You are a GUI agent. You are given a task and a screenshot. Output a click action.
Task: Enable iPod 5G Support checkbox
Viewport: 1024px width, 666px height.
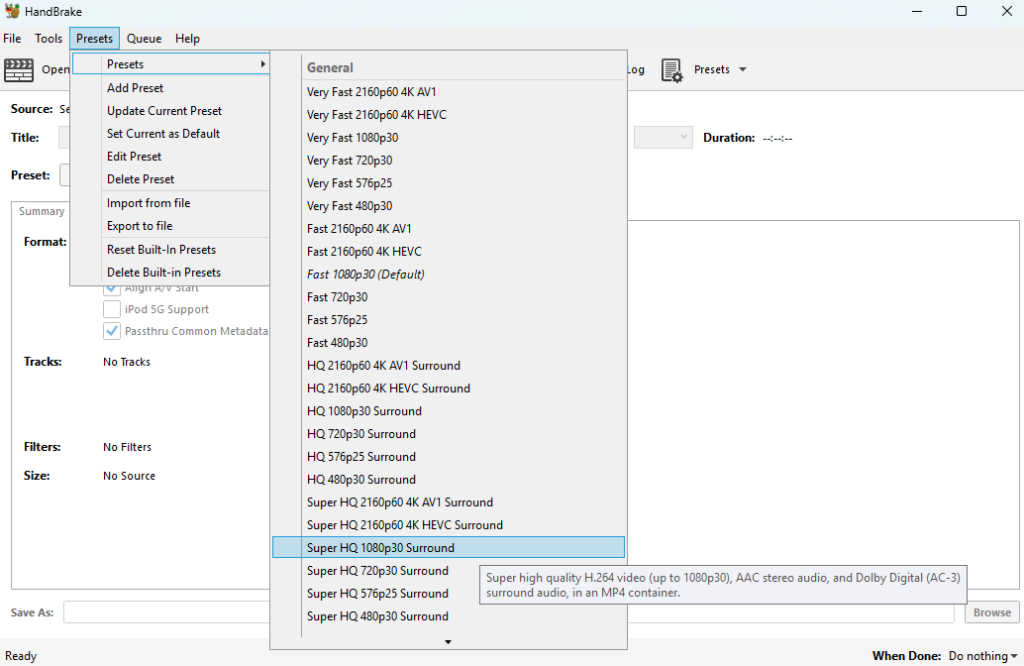coord(110,310)
